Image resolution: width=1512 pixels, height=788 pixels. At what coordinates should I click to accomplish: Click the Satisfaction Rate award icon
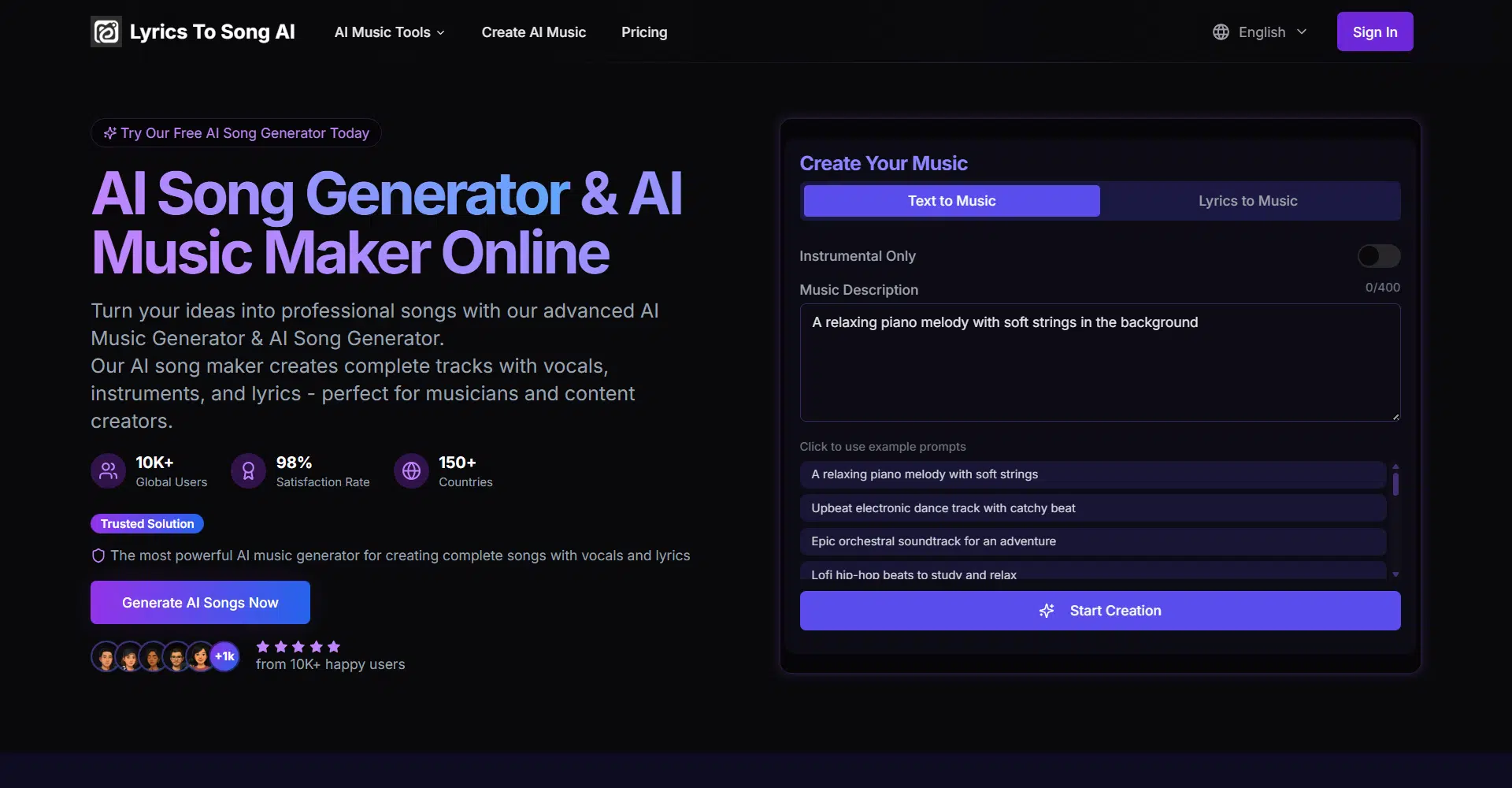[248, 471]
